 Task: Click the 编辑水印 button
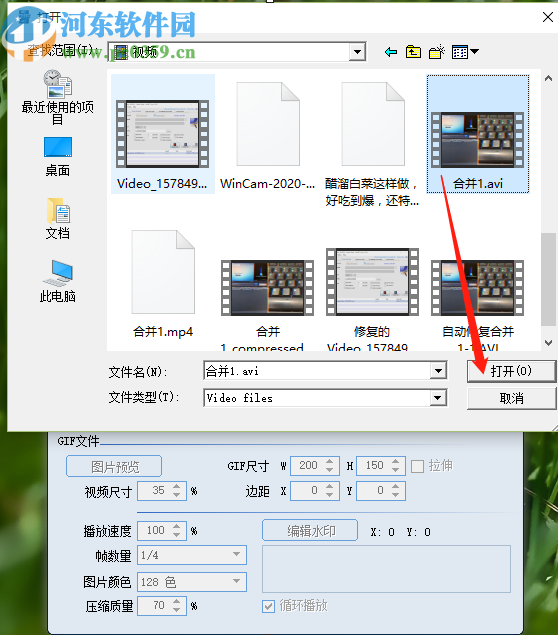coord(310,531)
